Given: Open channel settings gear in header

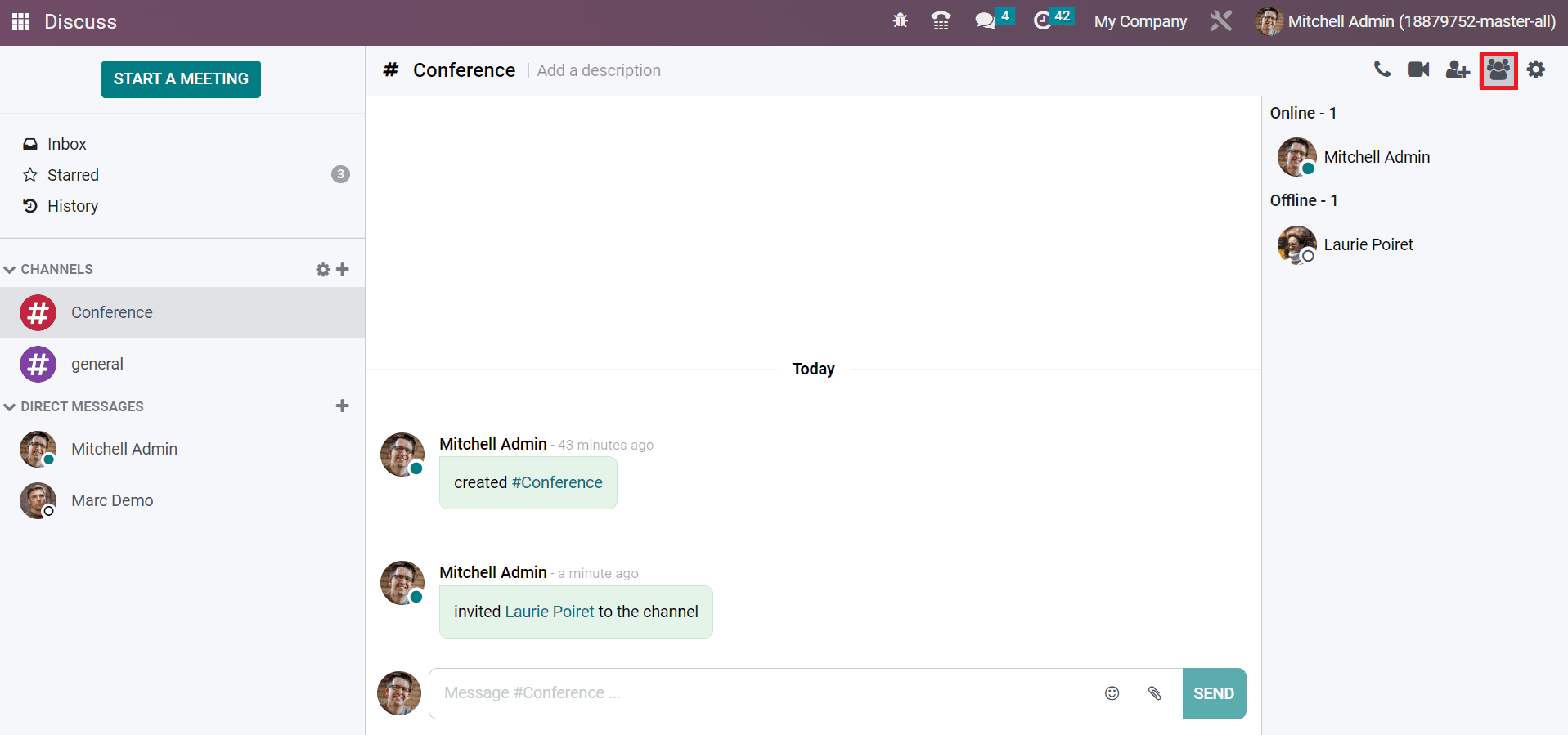Looking at the screenshot, I should click(x=1536, y=69).
